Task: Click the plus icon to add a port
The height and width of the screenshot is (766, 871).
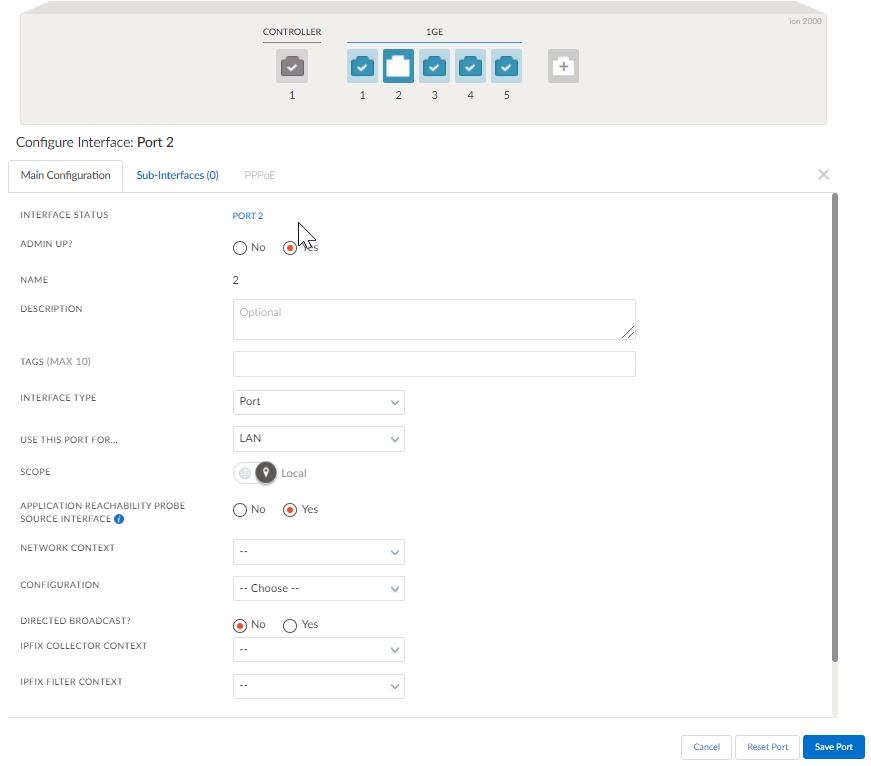Action: tap(562, 66)
